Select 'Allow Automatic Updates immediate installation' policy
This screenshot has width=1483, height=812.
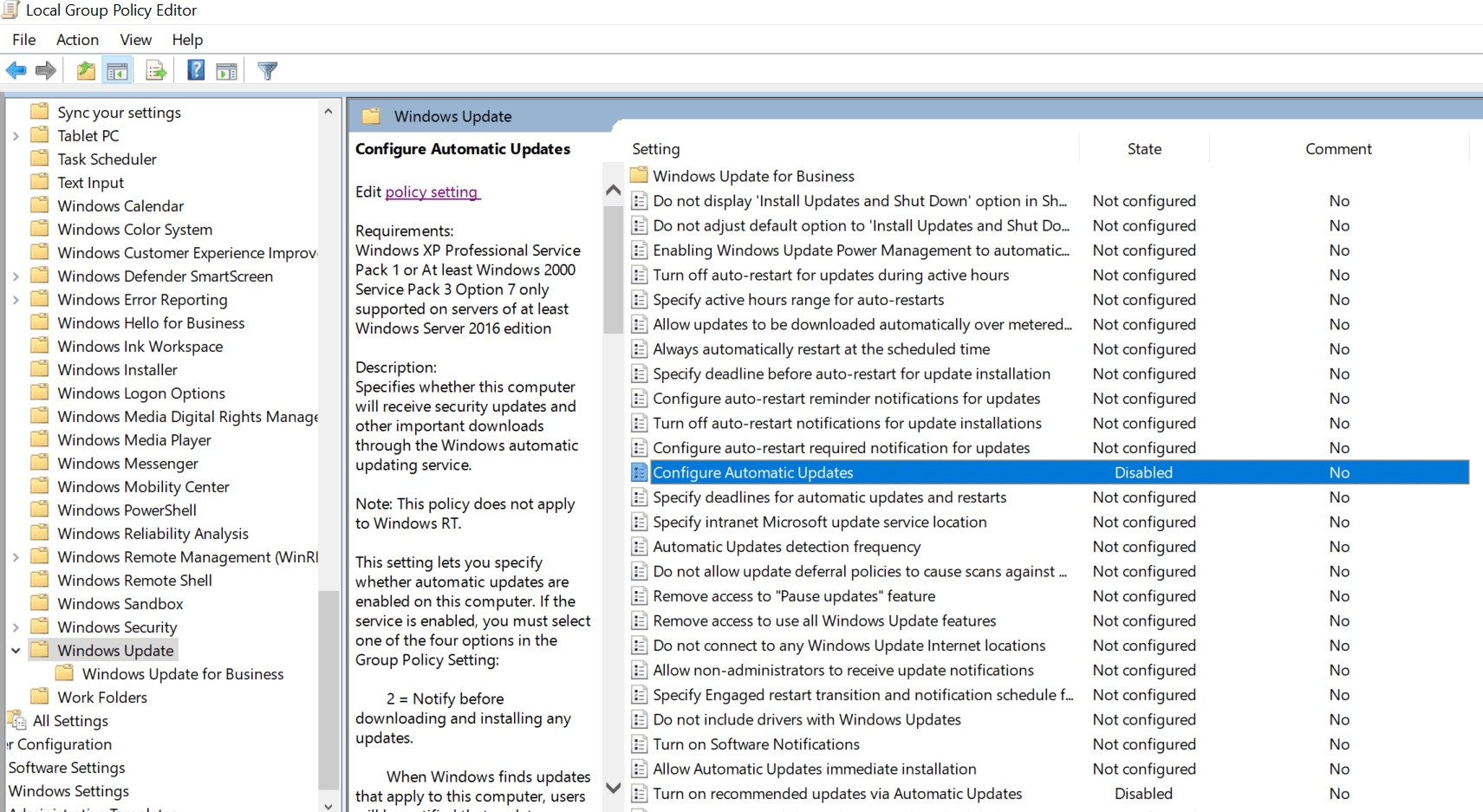(814, 769)
